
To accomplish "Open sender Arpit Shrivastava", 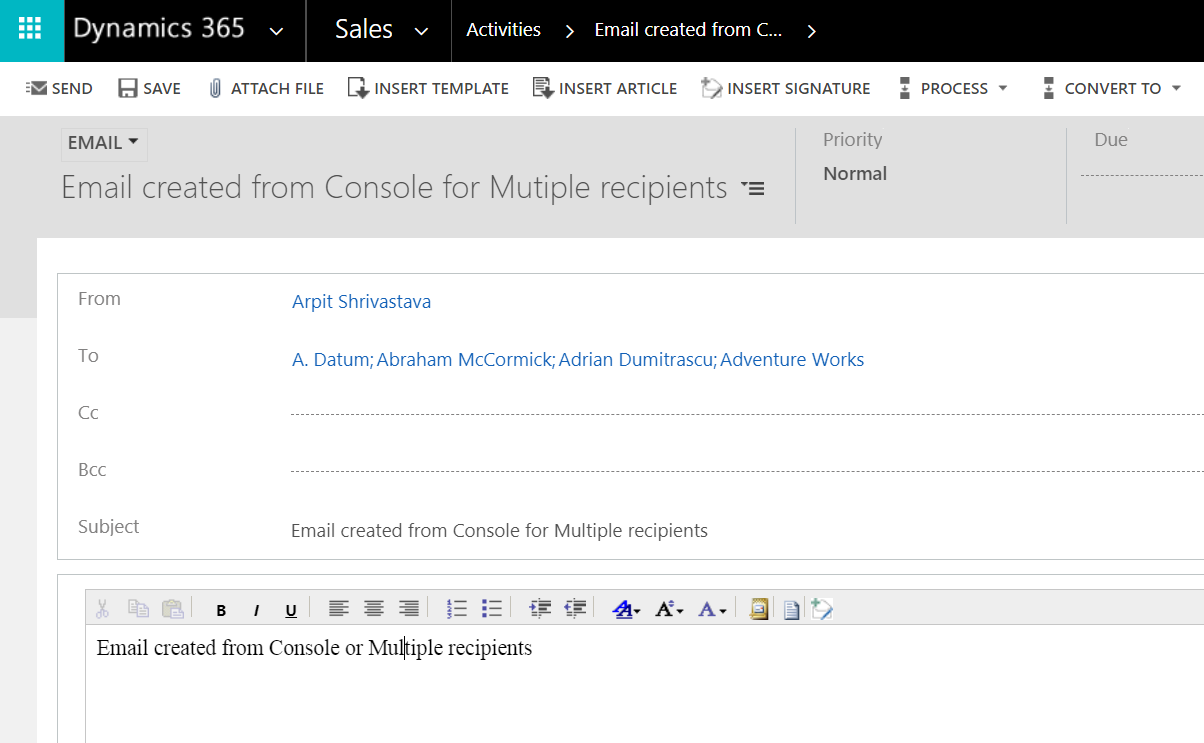I will point(361,301).
